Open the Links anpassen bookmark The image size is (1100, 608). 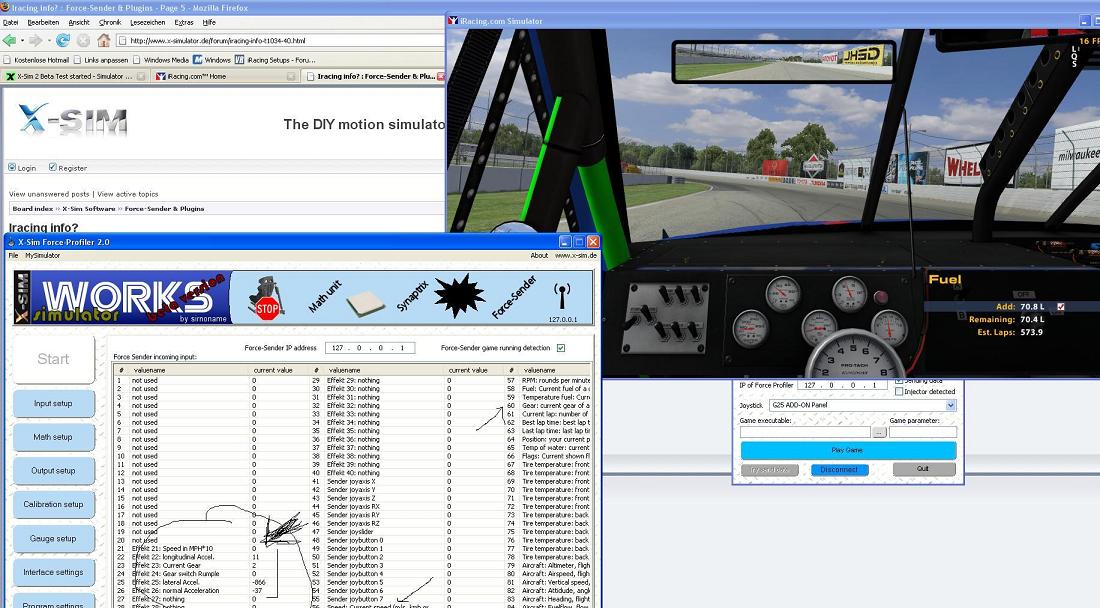101,60
